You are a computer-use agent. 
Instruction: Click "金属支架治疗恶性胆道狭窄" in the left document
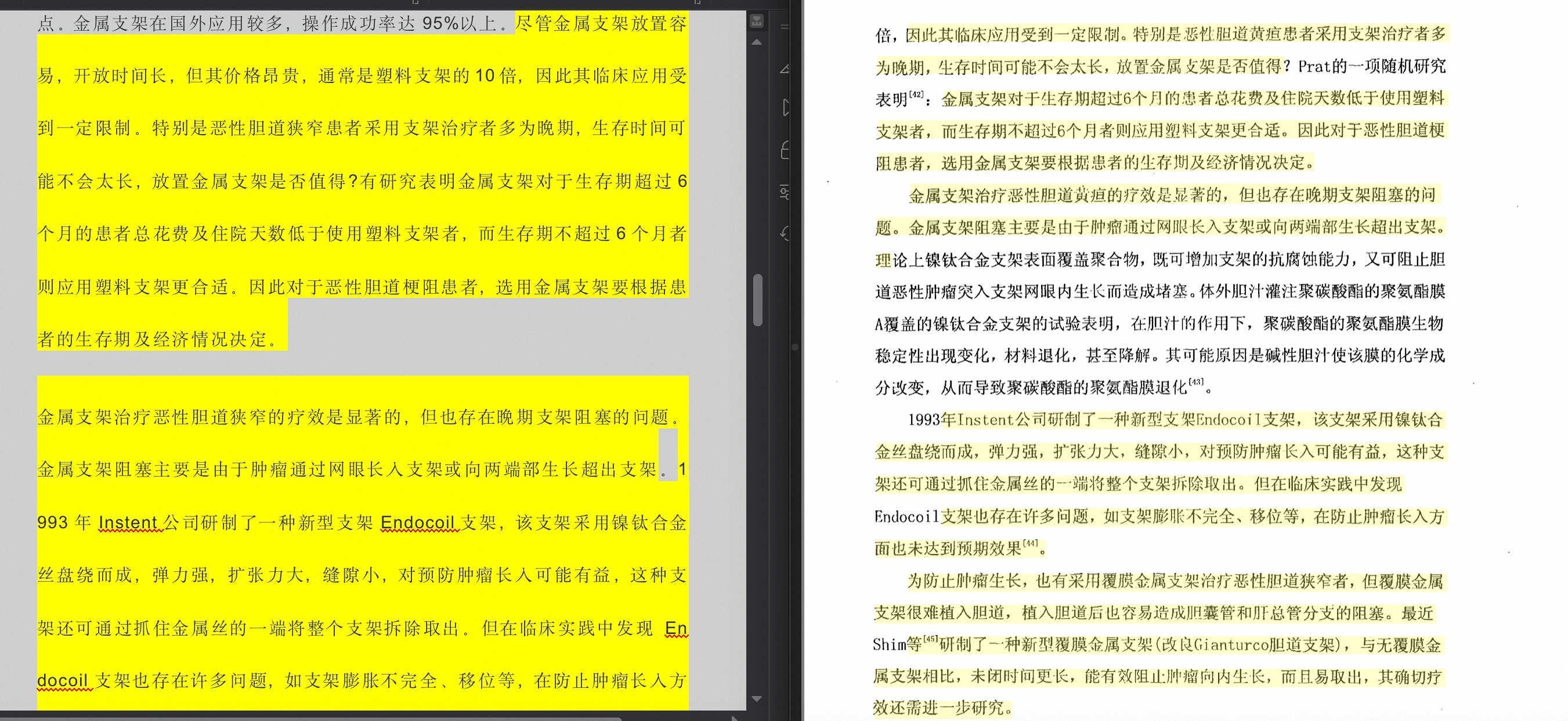[151, 417]
